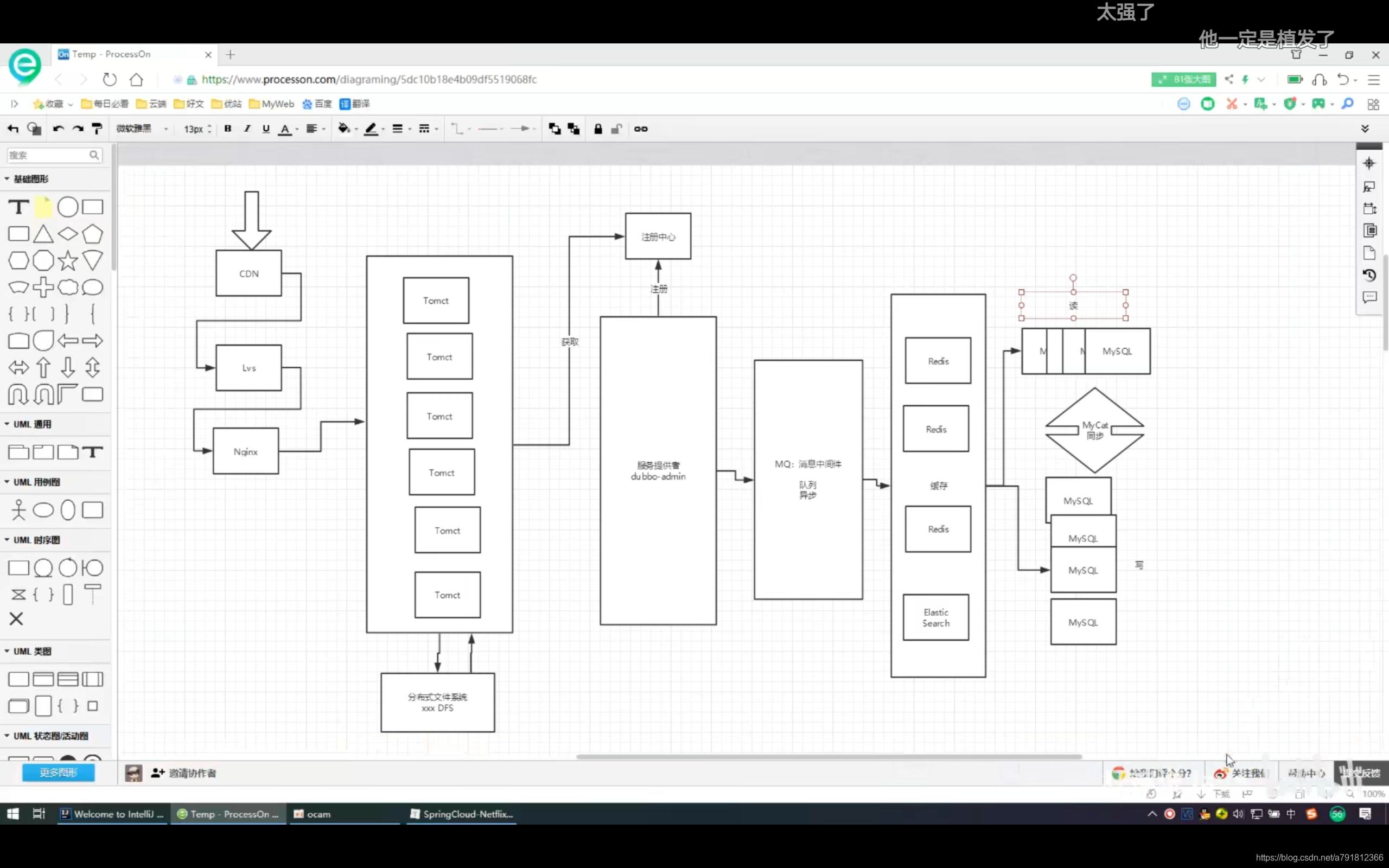The height and width of the screenshot is (868, 1389).
Task: Unlock the selected shape
Action: (x=616, y=129)
